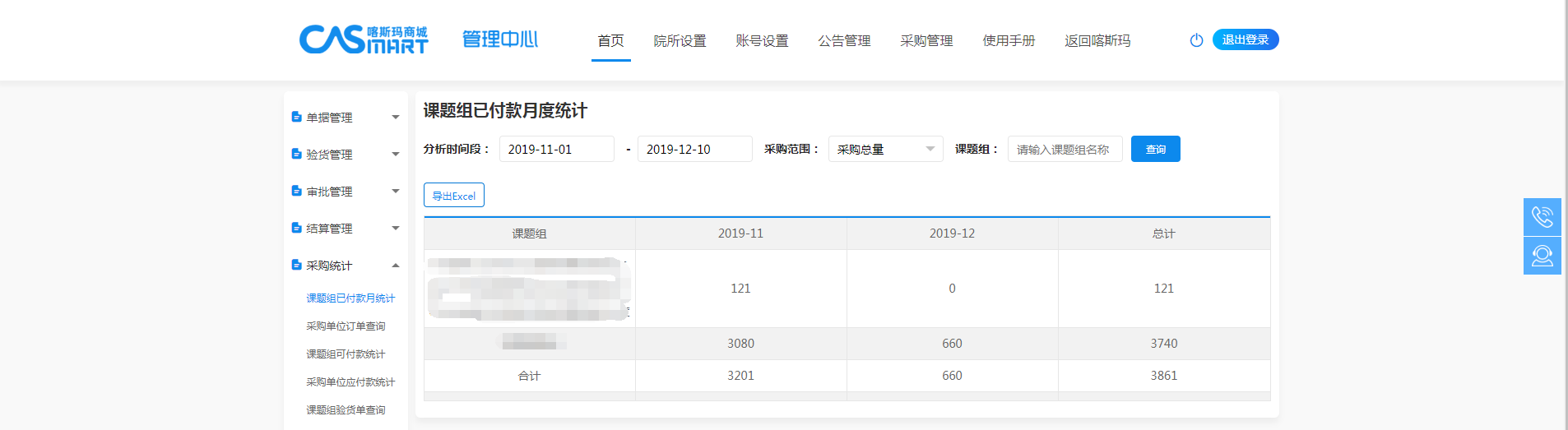Click the document icon beside 审批管理
This screenshot has height=430, width=1568.
click(x=296, y=191)
